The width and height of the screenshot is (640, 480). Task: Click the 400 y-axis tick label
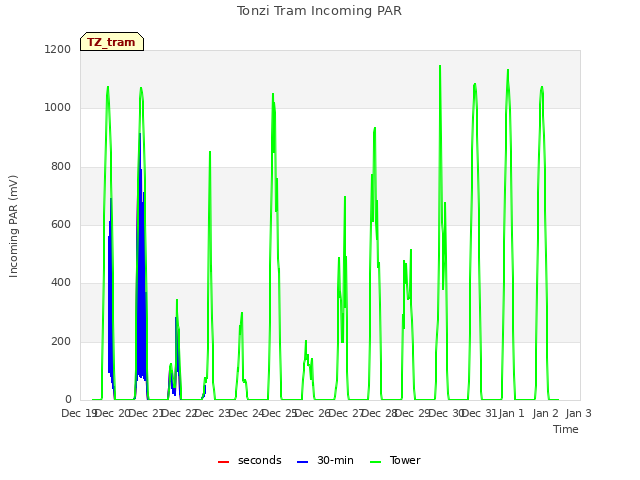coord(61,282)
